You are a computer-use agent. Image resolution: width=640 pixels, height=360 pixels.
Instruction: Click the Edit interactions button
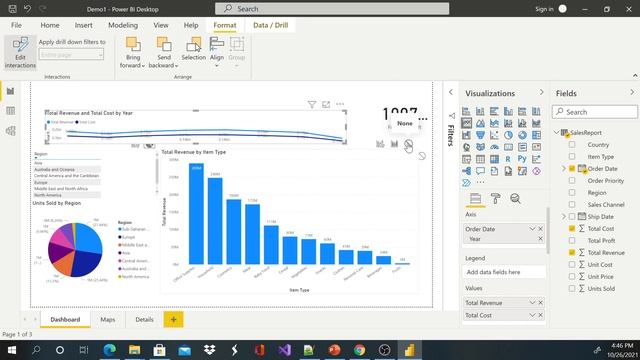pos(20,52)
